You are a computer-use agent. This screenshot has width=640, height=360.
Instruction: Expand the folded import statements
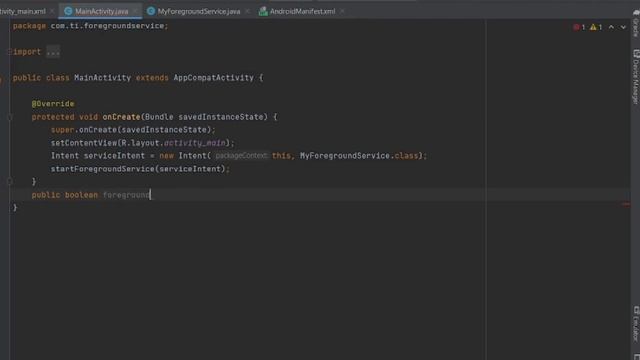click(x=10, y=52)
